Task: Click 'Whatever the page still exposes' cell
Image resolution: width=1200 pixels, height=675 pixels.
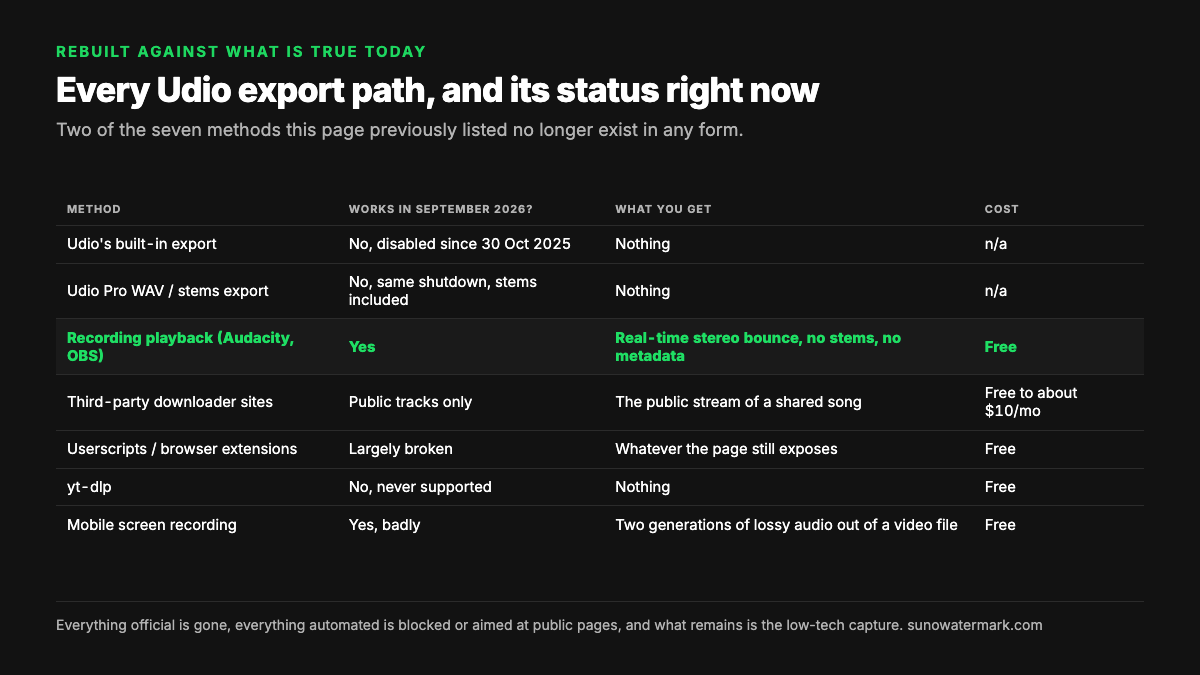Action: click(726, 449)
